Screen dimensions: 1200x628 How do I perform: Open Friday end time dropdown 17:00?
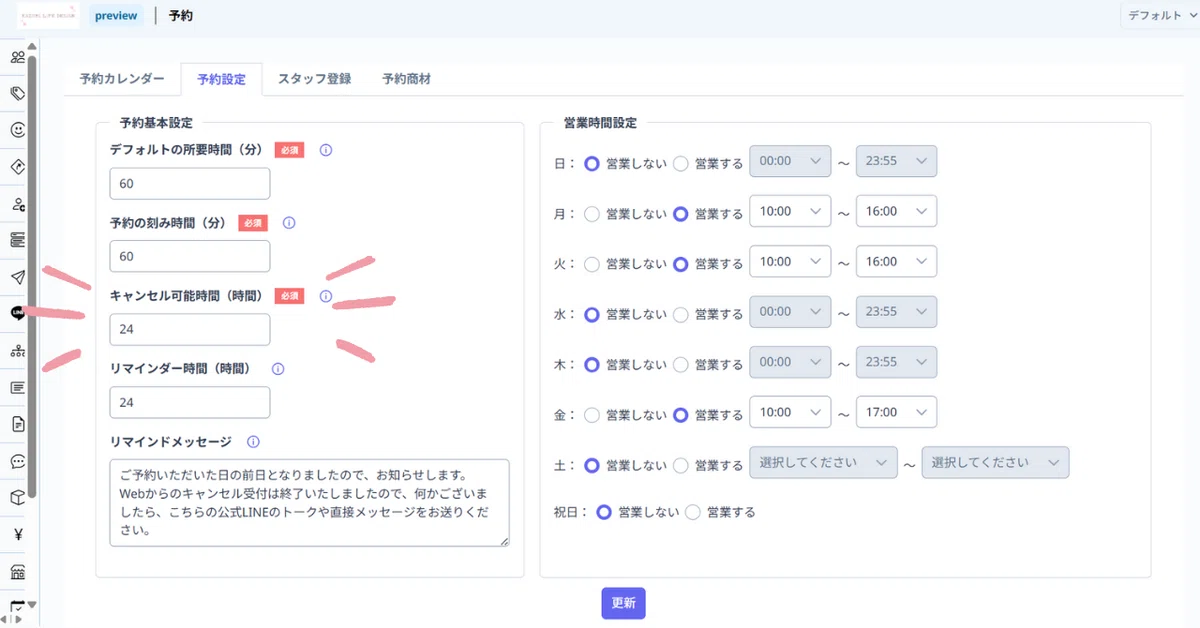(896, 412)
